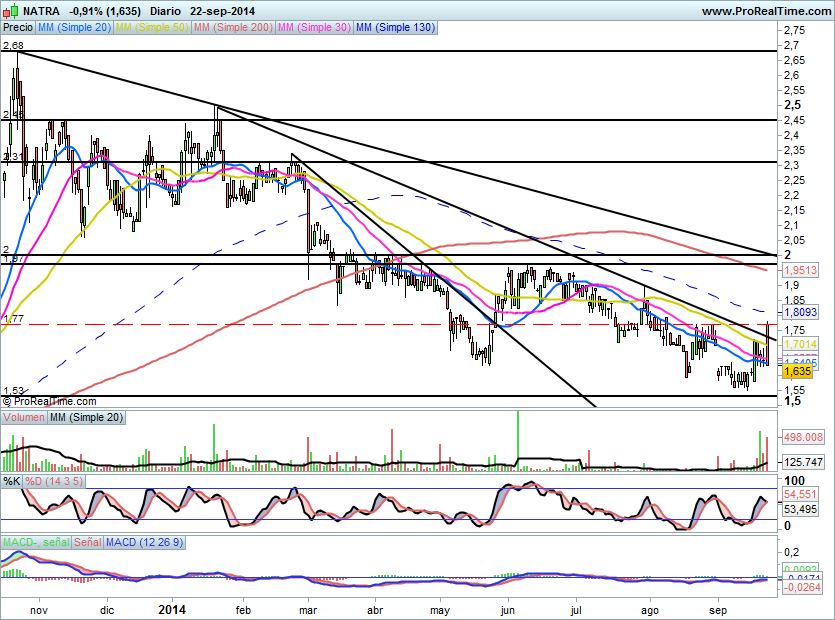835x620 pixels.
Task: Click the green MACD-, señal label
Action: coord(37,542)
